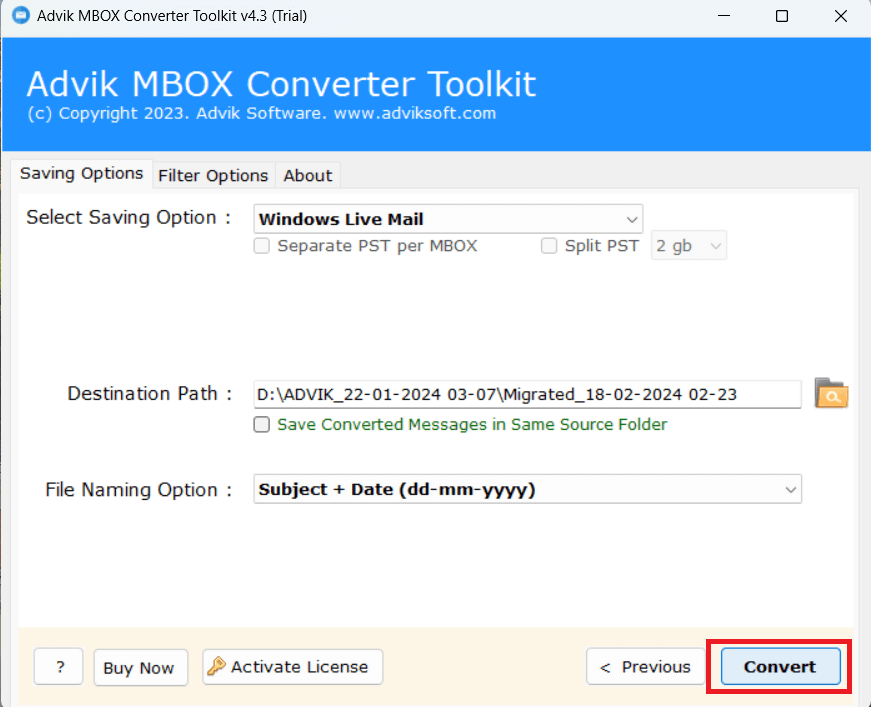Open the File Naming Option dropdown
The height and width of the screenshot is (707, 871).
pyautogui.click(x=527, y=489)
